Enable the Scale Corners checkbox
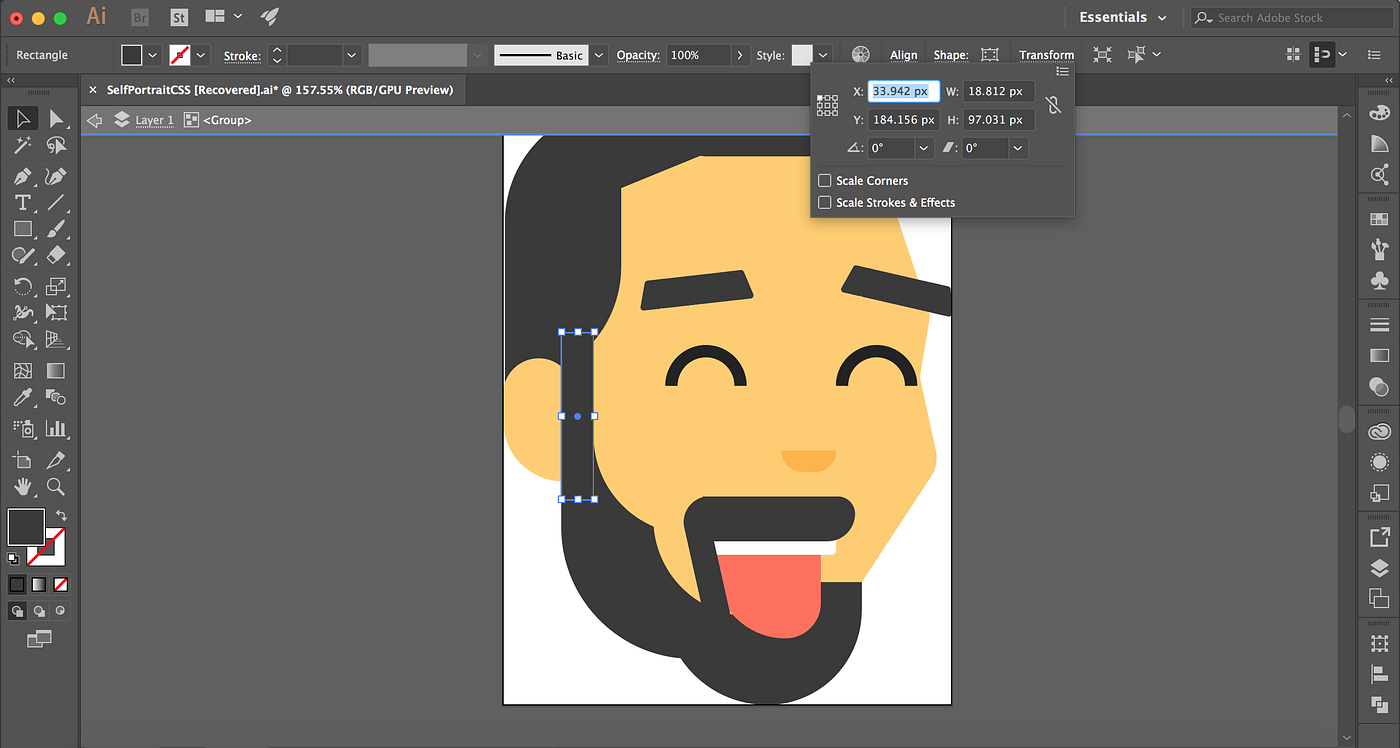 click(825, 181)
